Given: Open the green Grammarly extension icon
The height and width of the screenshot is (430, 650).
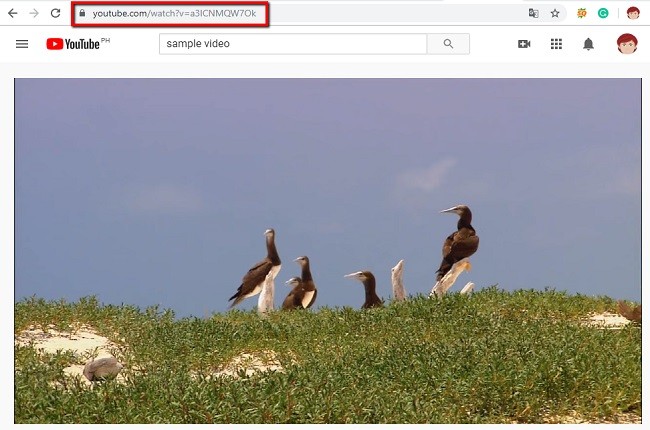Looking at the screenshot, I should pos(603,14).
